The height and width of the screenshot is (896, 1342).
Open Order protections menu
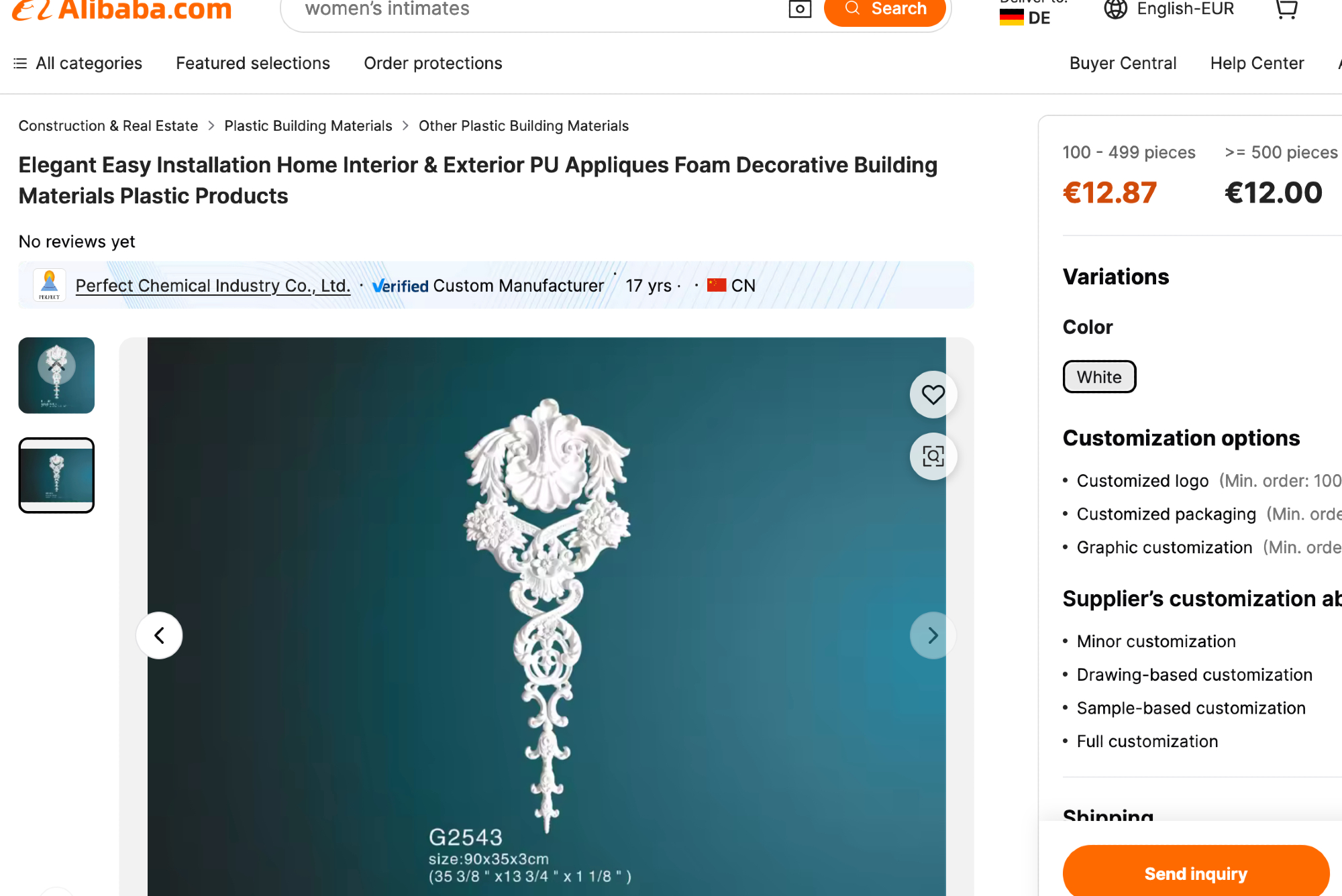(433, 63)
